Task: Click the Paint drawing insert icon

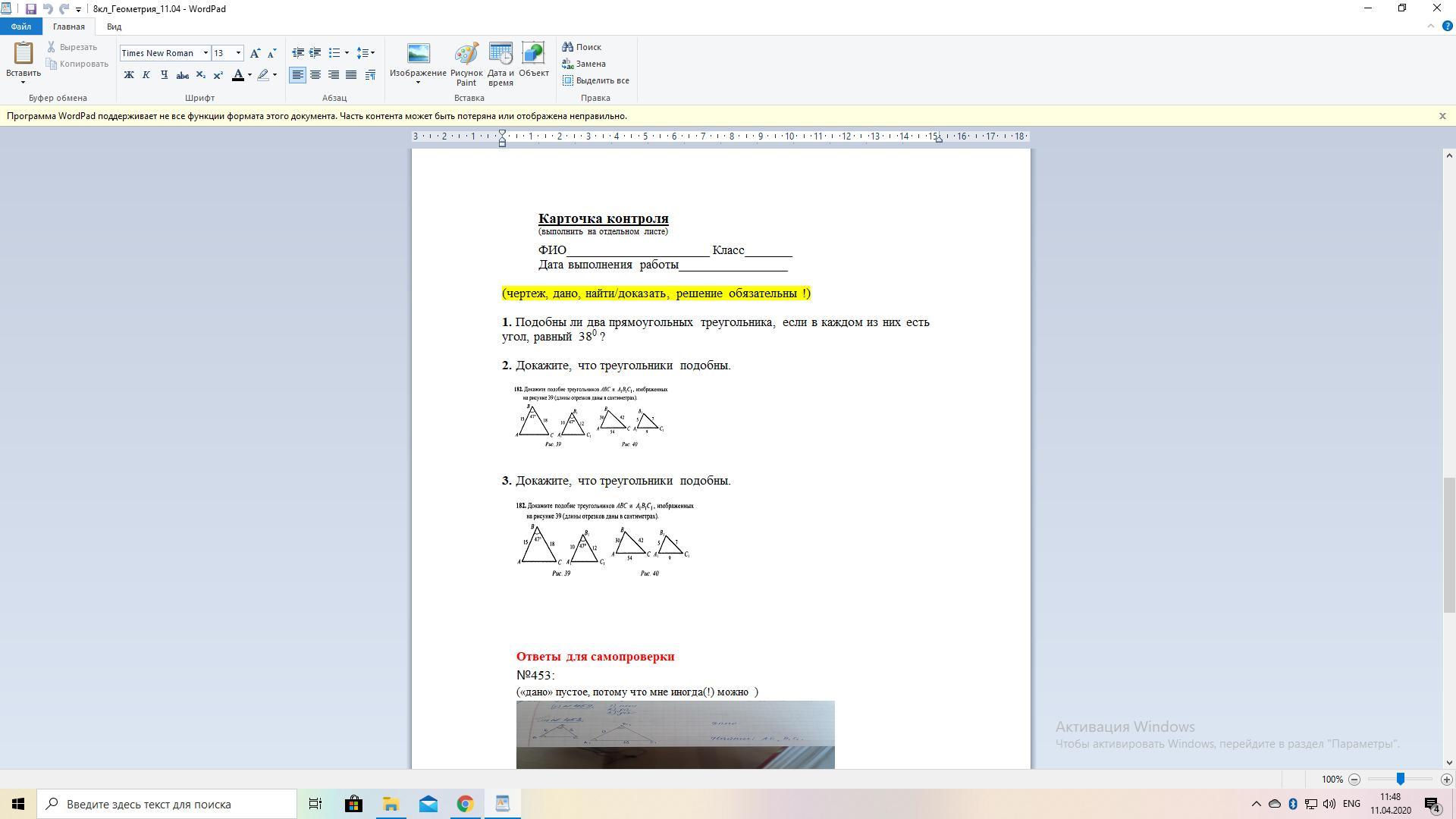Action: click(x=466, y=55)
